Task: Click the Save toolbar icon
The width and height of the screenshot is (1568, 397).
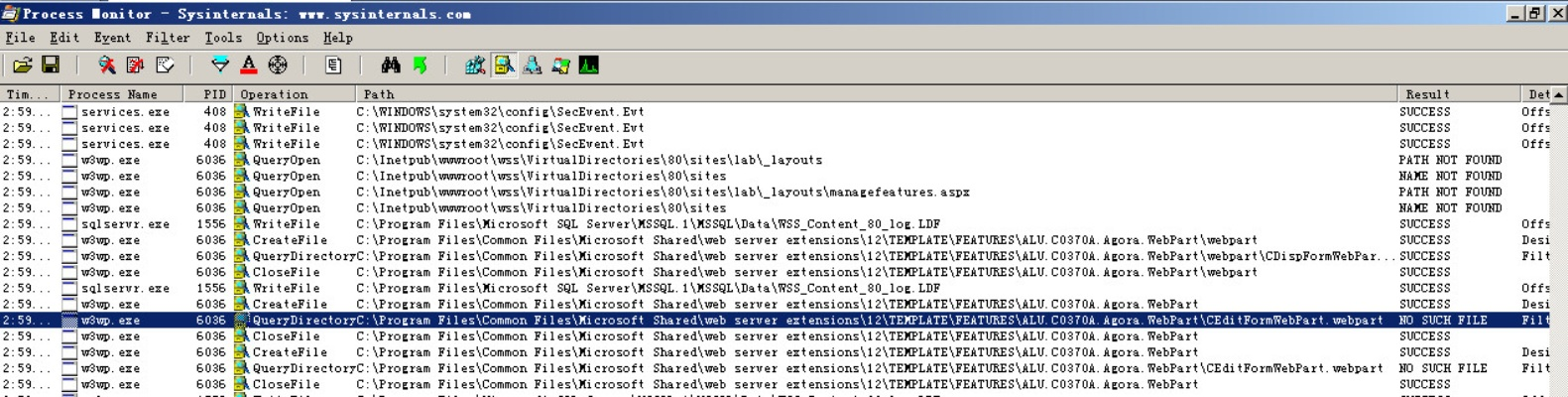Action: [51, 66]
